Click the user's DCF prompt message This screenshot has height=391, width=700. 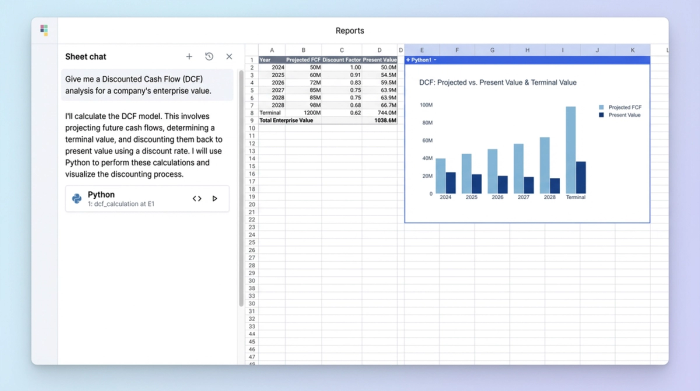[x=147, y=85]
